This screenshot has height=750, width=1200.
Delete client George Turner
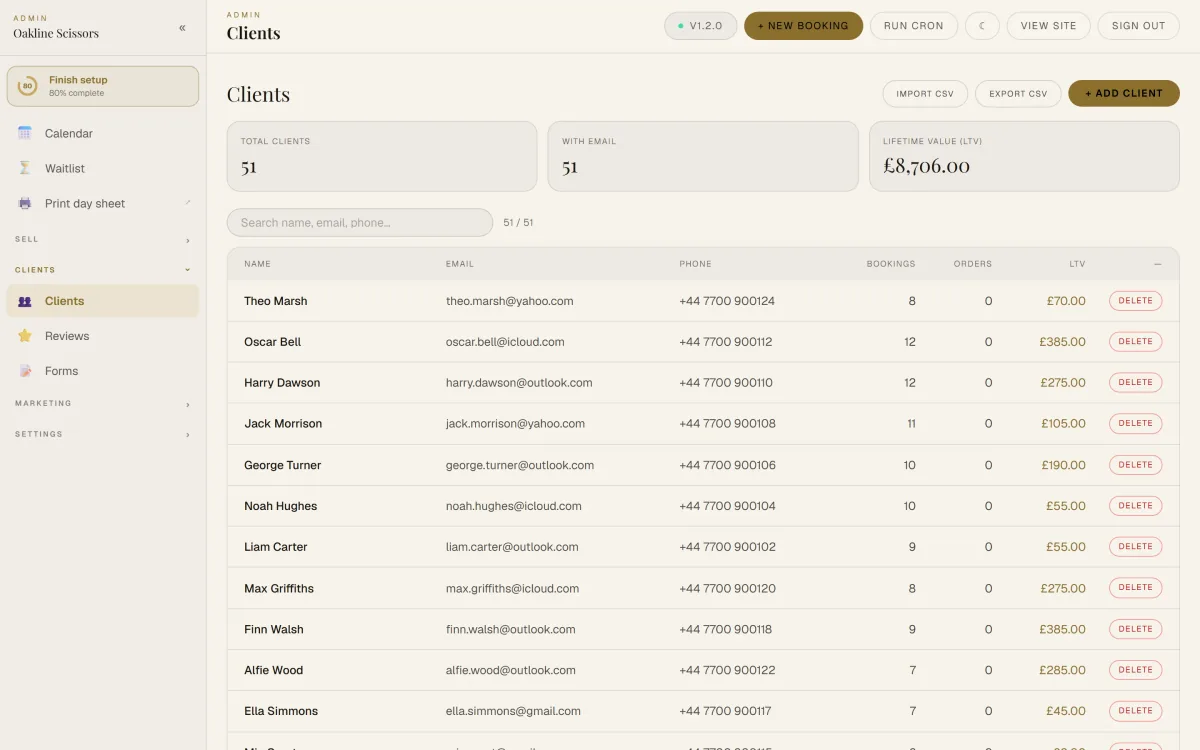(x=1136, y=465)
